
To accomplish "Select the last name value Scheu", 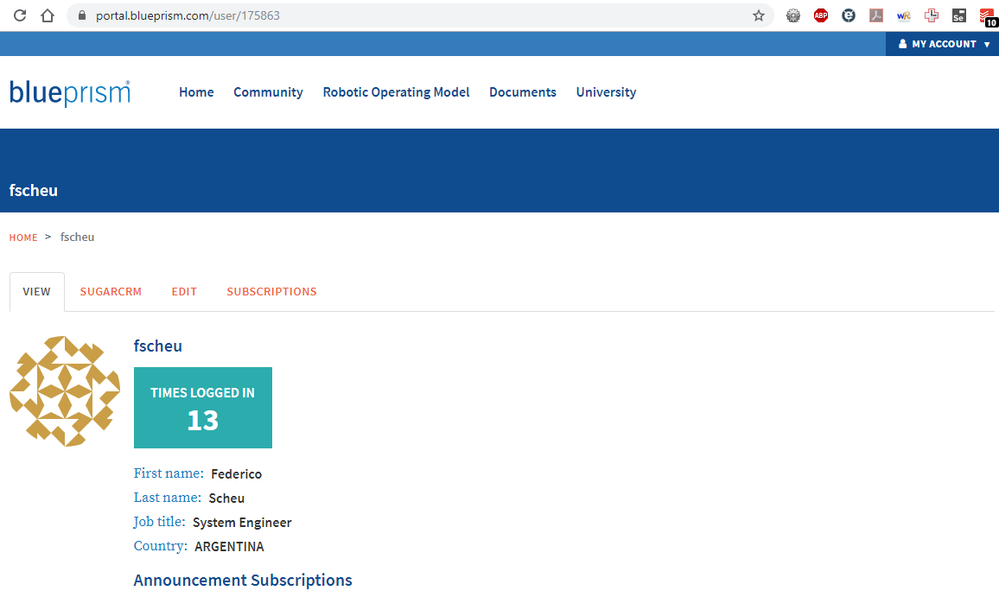I will click(227, 498).
